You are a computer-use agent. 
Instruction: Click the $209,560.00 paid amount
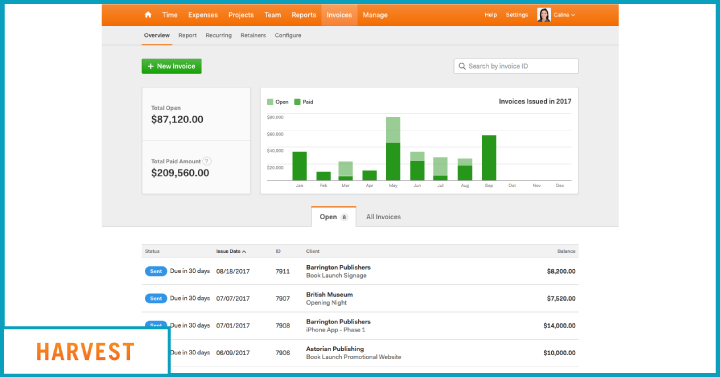pos(180,173)
